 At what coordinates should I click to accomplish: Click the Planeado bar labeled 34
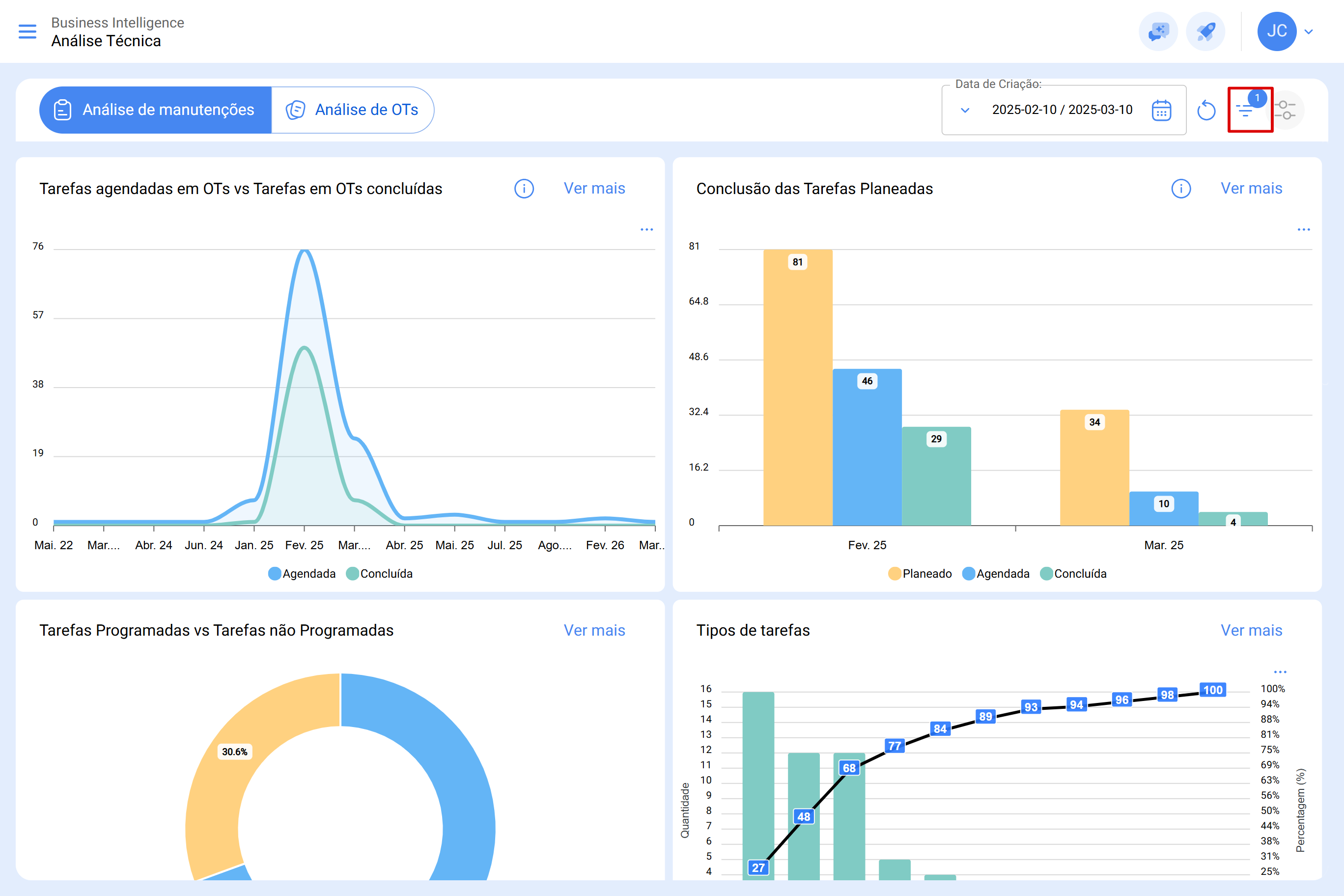[x=1094, y=468]
